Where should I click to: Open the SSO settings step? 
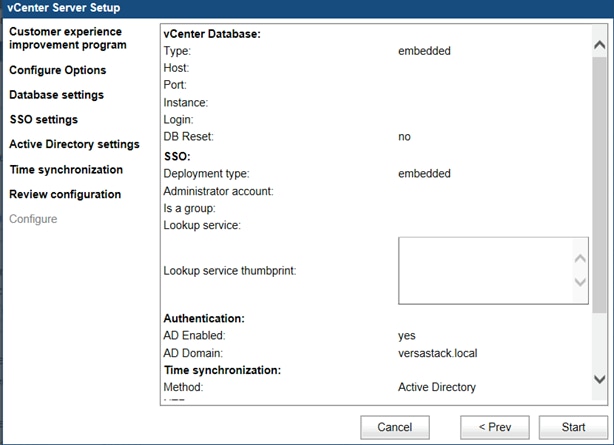(x=43, y=120)
